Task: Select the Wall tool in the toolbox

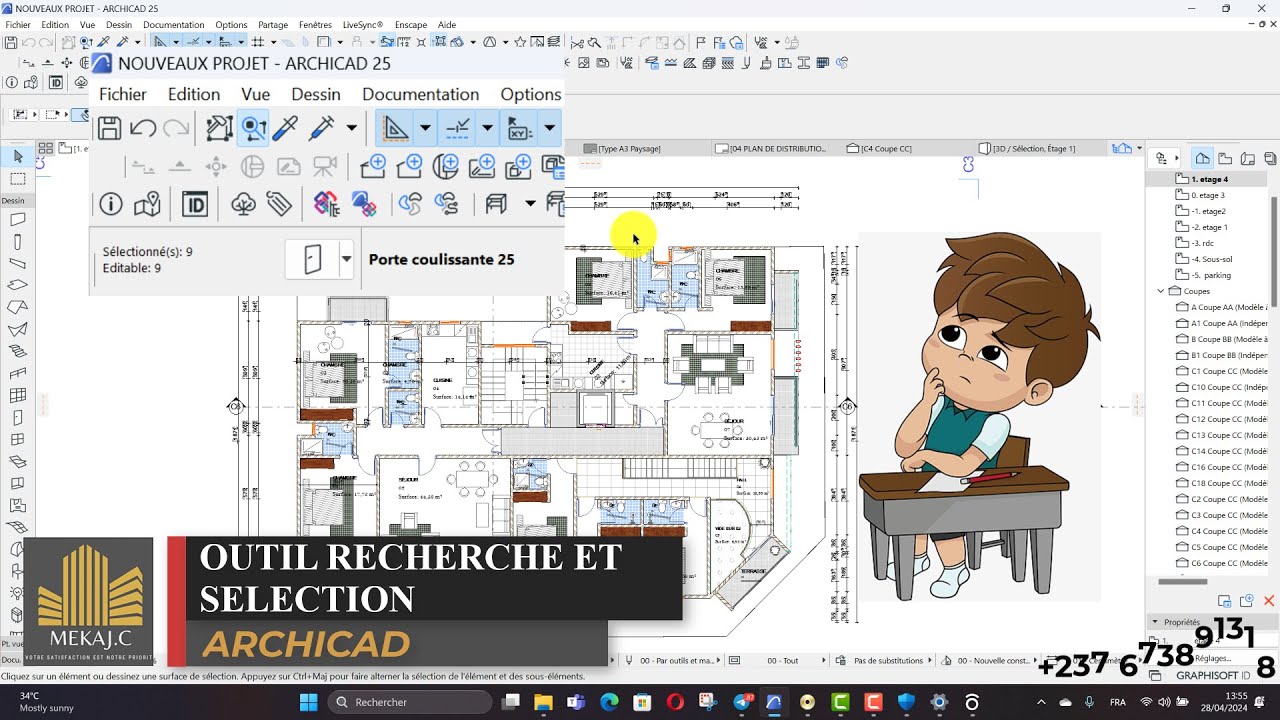Action: [x=17, y=219]
